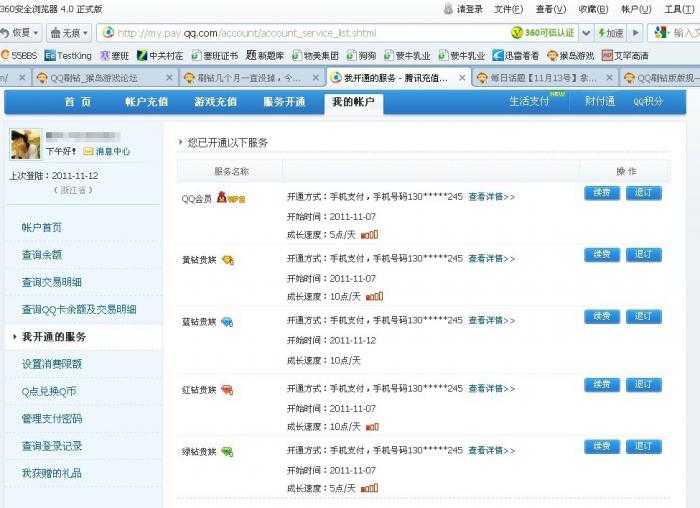
Task: Select 我开通的服务 in the sidebar
Action: click(54, 337)
